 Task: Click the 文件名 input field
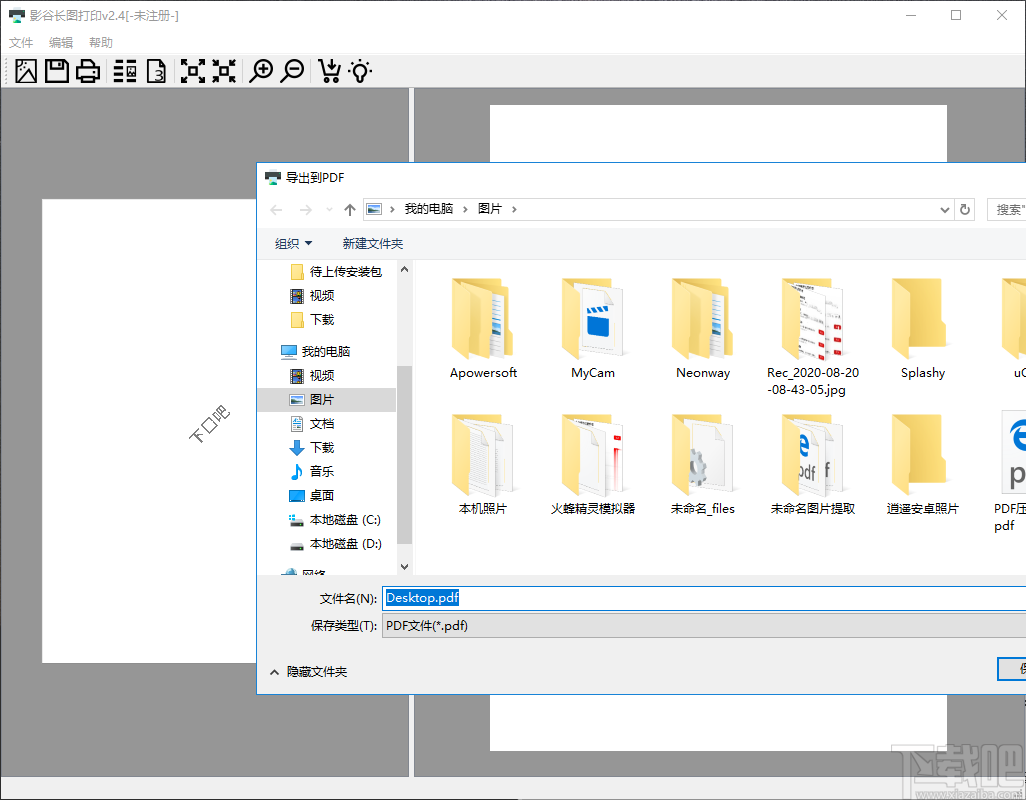(x=704, y=598)
